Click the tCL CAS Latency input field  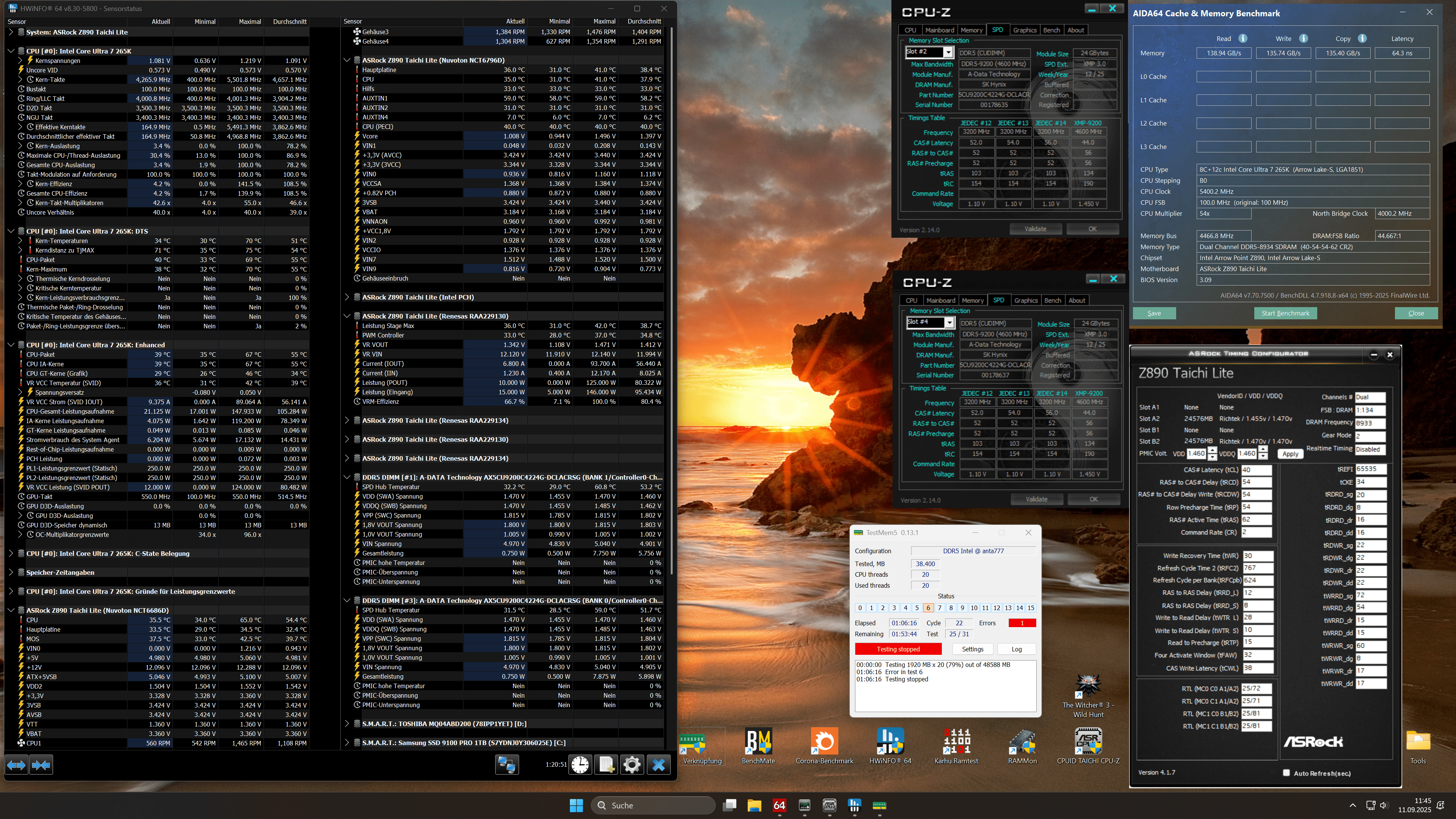coord(1255,470)
